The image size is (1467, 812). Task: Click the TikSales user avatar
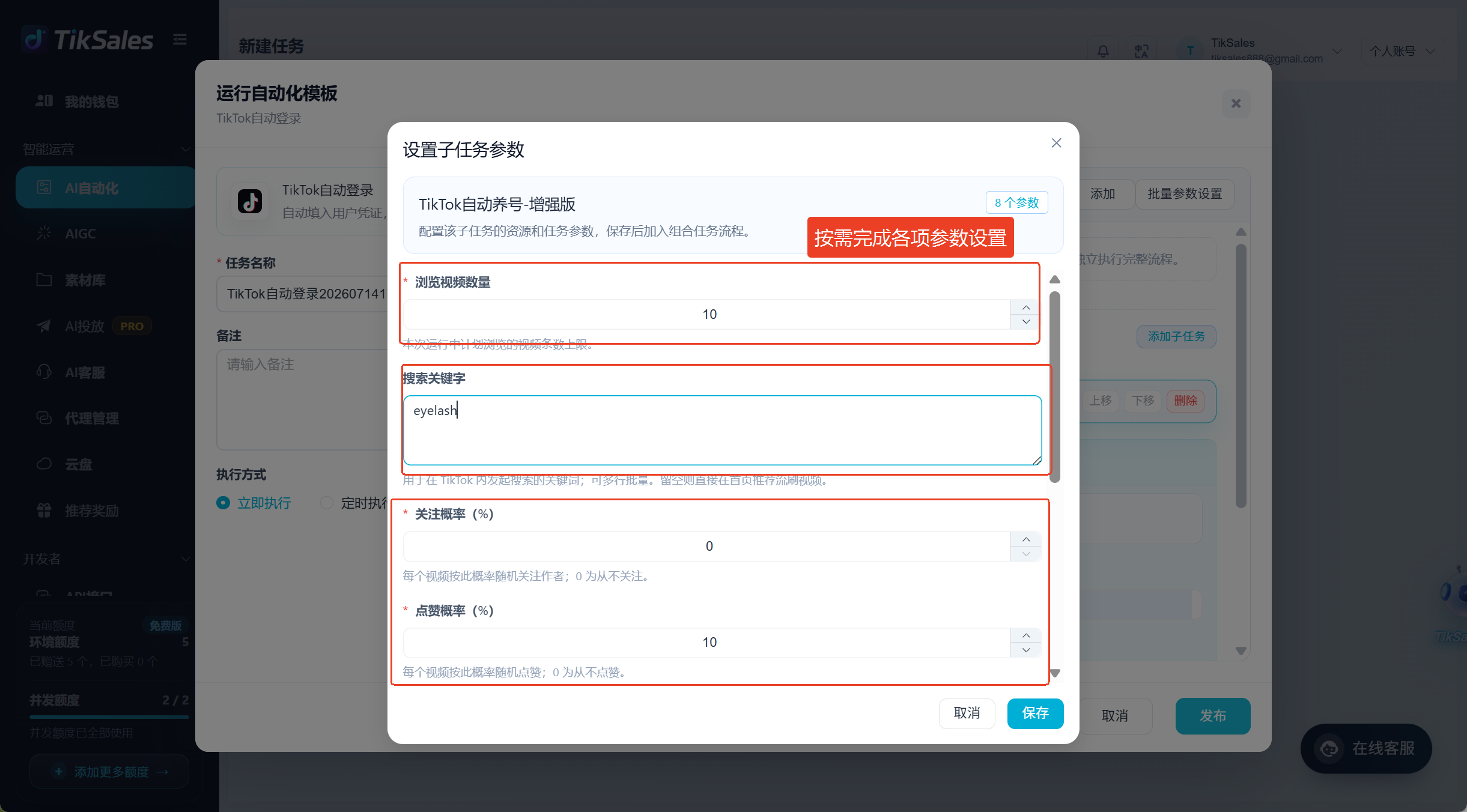[x=1189, y=51]
